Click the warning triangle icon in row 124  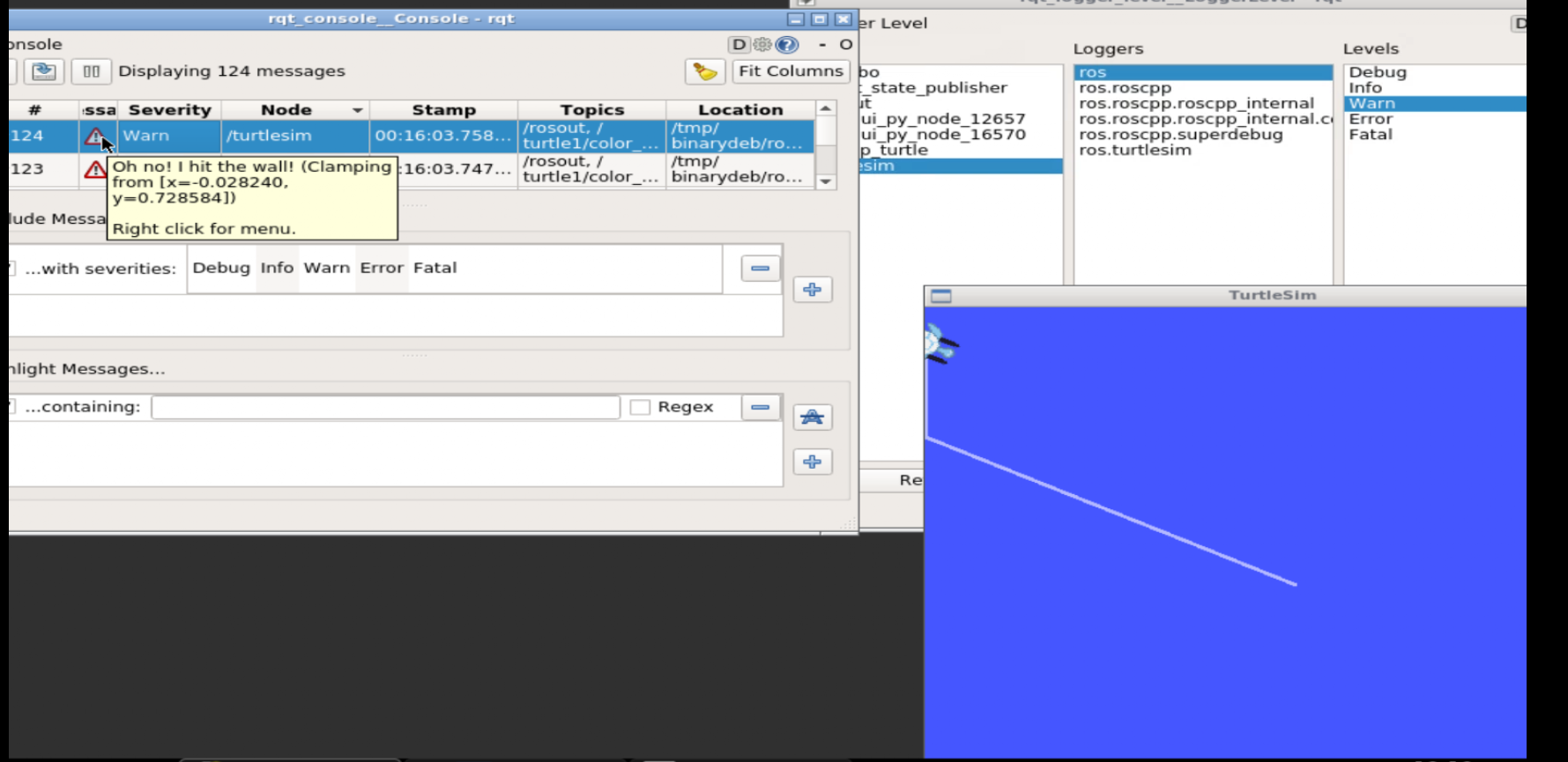coord(94,136)
